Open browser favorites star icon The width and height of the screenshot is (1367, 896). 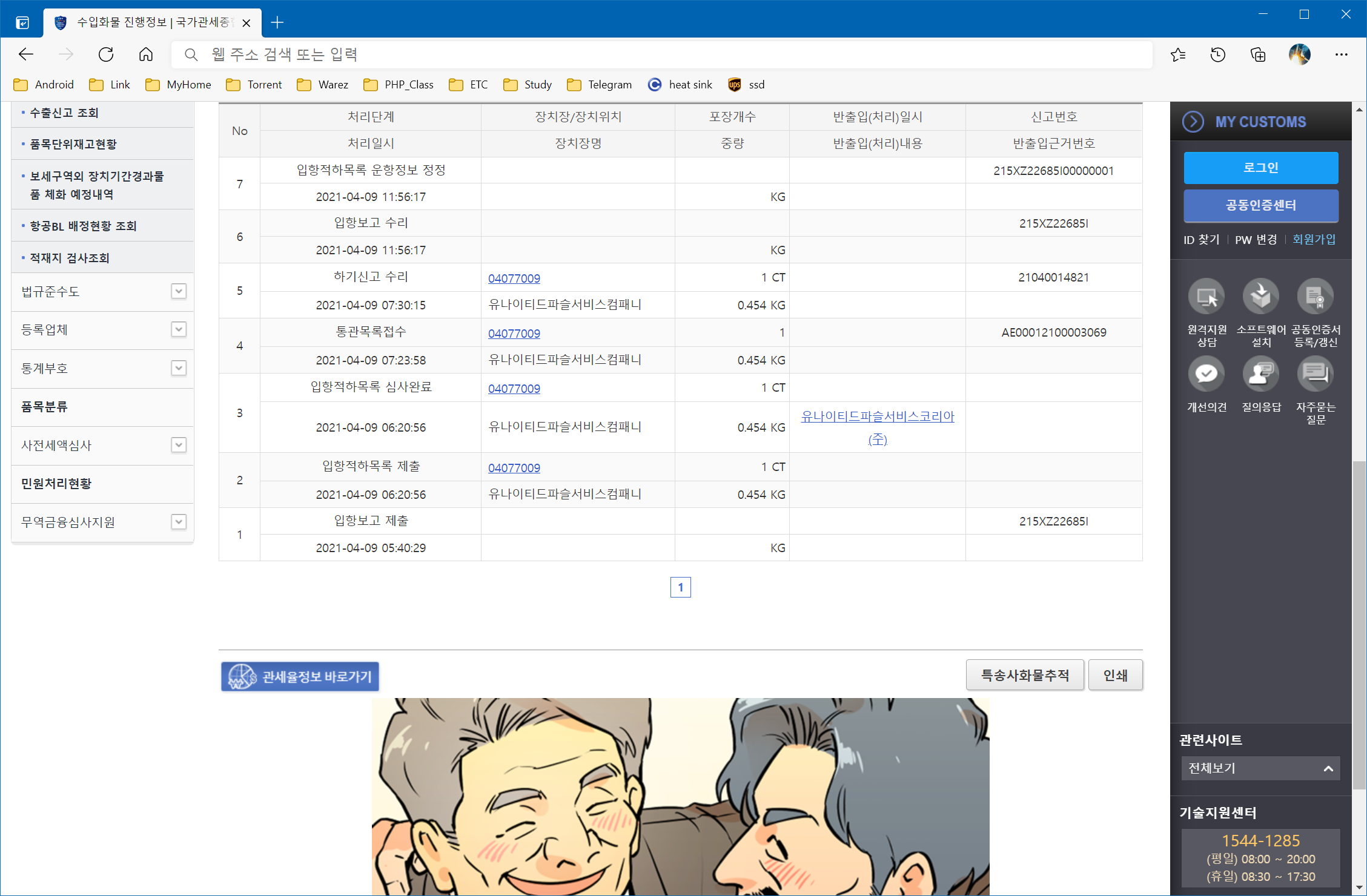pos(1177,55)
